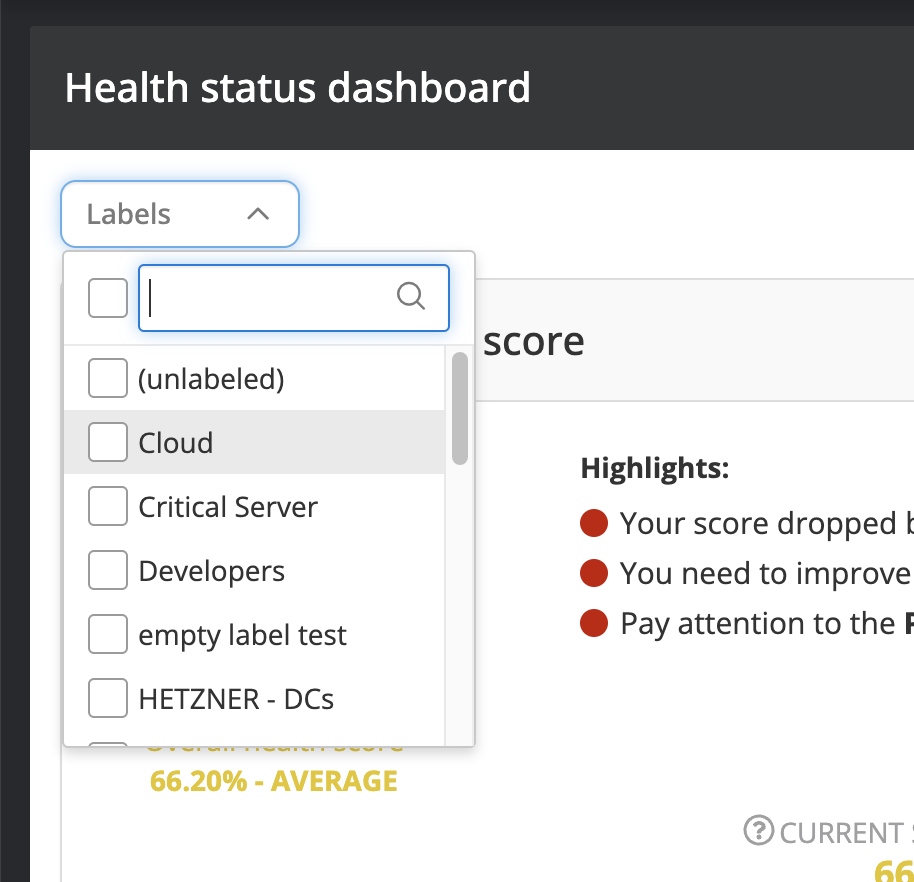Choose the Developers option text
The height and width of the screenshot is (882, 914).
[212, 572]
